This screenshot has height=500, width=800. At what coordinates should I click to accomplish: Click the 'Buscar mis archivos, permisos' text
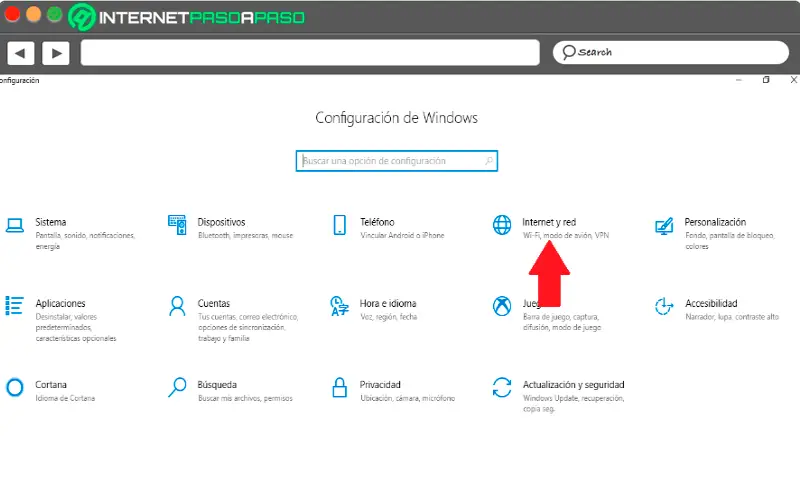[245, 398]
